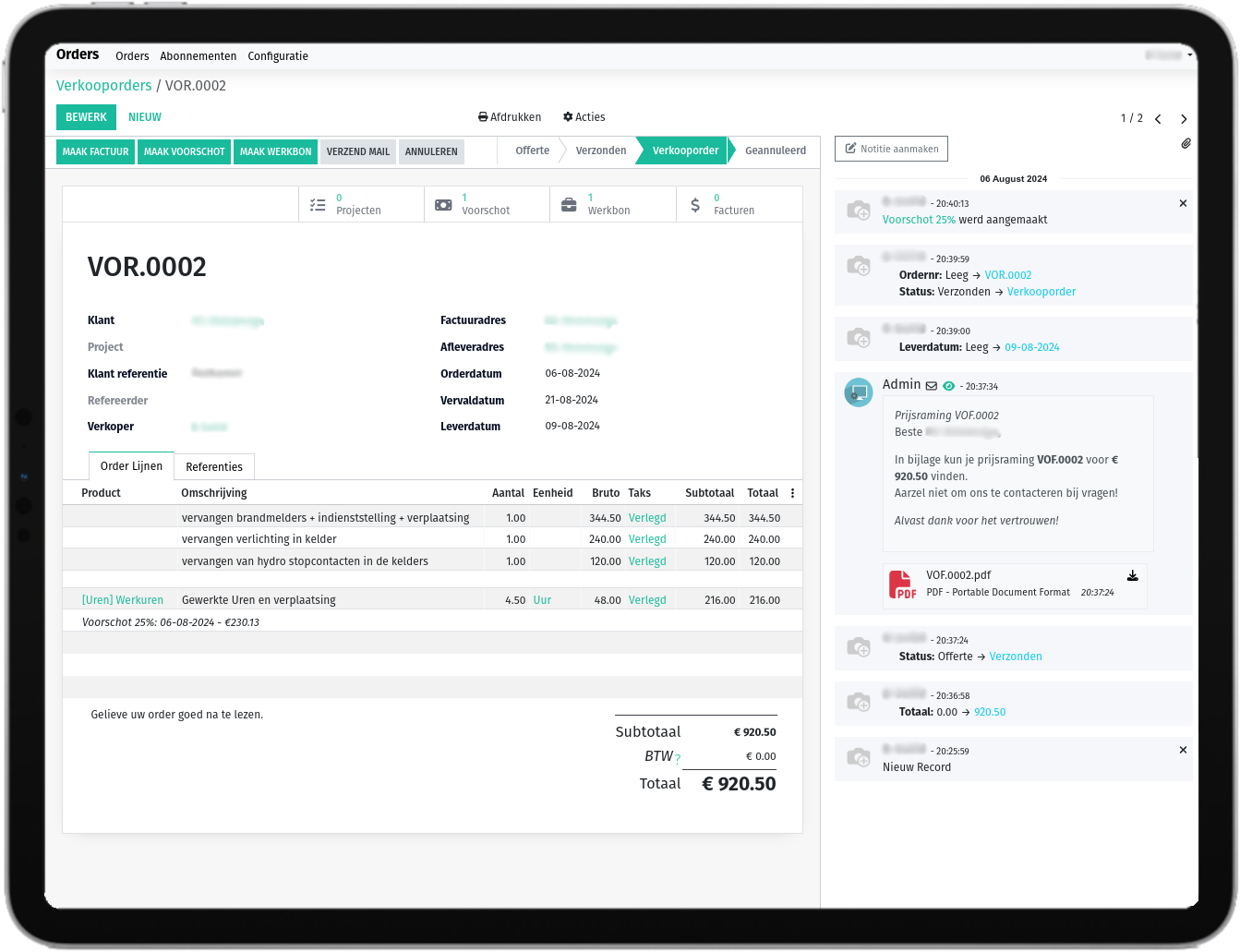Open the column options kebab menu
Screen dimensions: 1240x952
click(792, 492)
